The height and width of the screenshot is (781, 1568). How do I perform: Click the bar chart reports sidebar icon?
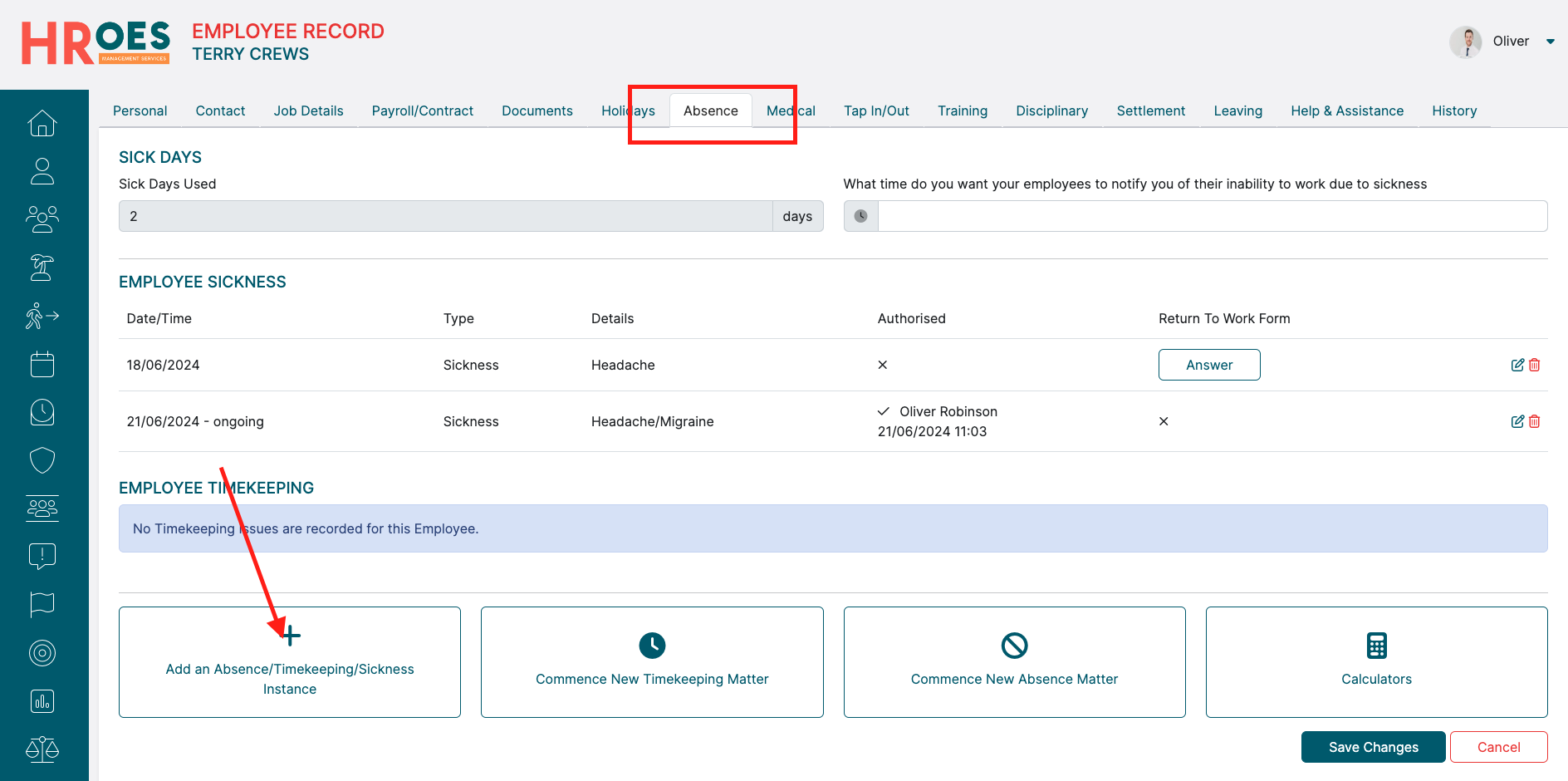pyautogui.click(x=42, y=701)
